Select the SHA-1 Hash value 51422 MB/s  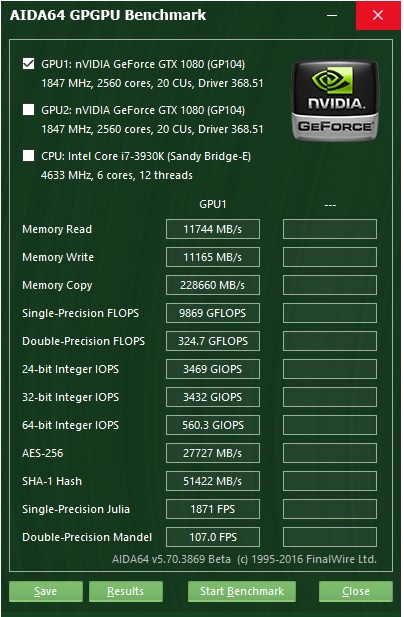213,481
